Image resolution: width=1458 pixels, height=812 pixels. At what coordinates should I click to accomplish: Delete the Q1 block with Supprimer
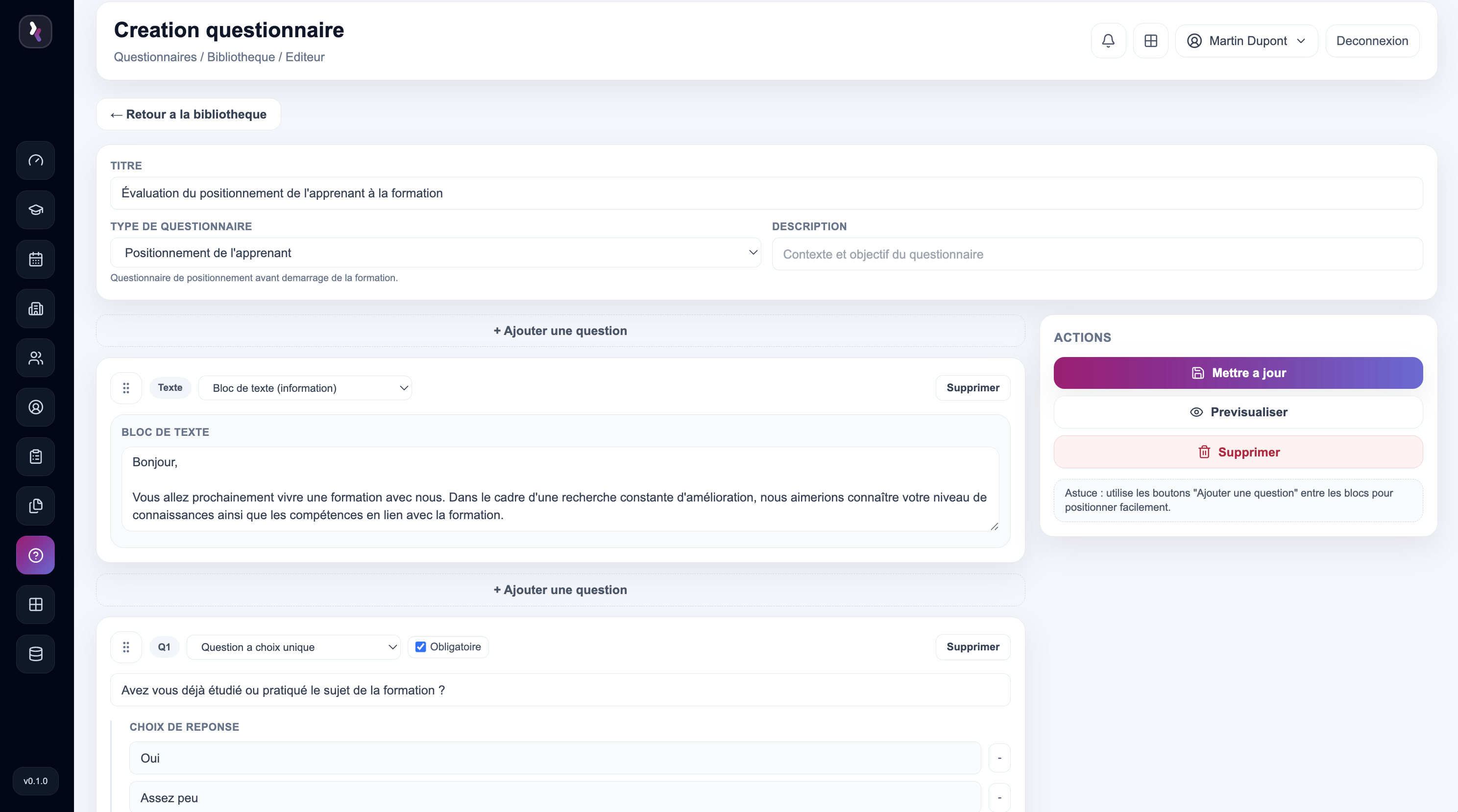click(x=973, y=647)
